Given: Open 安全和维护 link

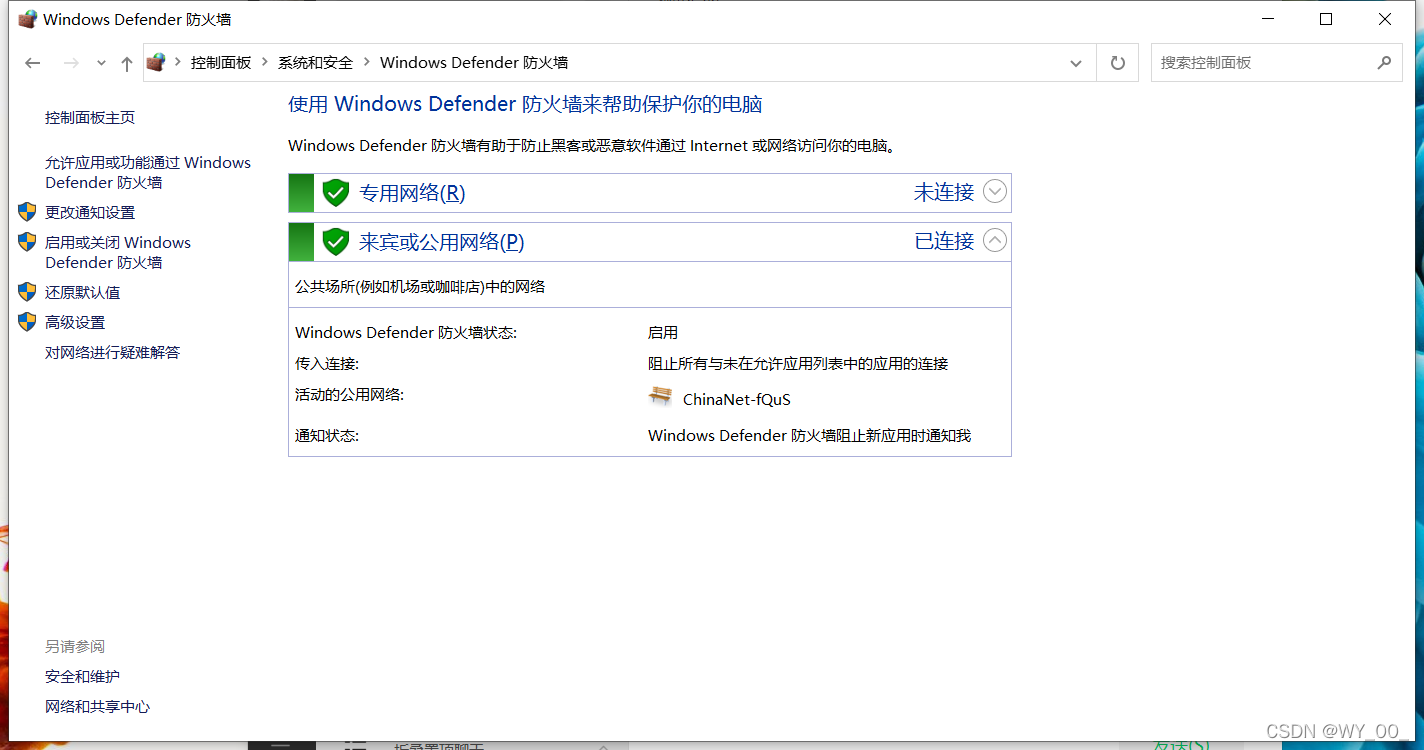Looking at the screenshot, I should [x=82, y=676].
